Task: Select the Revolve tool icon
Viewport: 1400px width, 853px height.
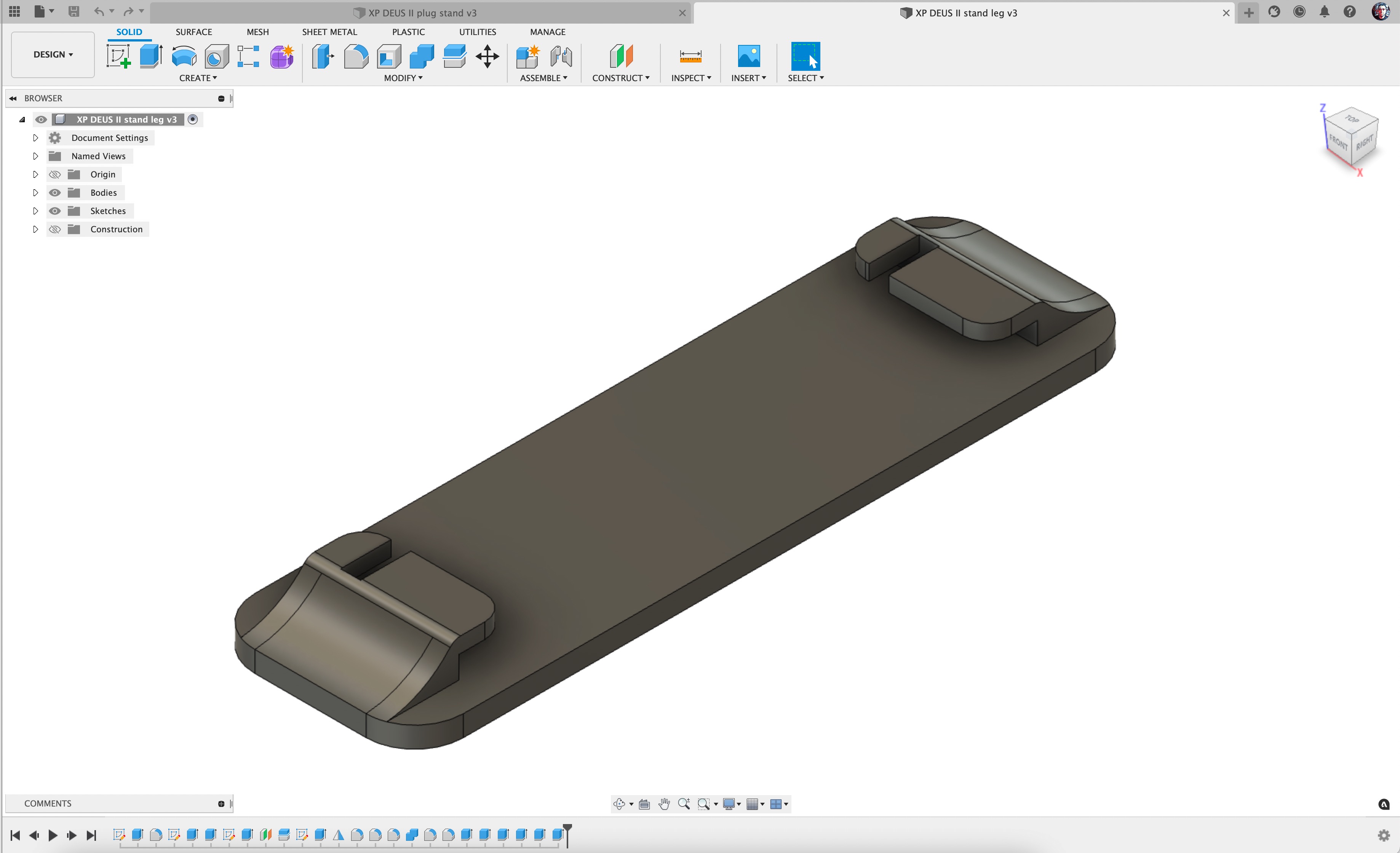Action: pos(184,56)
